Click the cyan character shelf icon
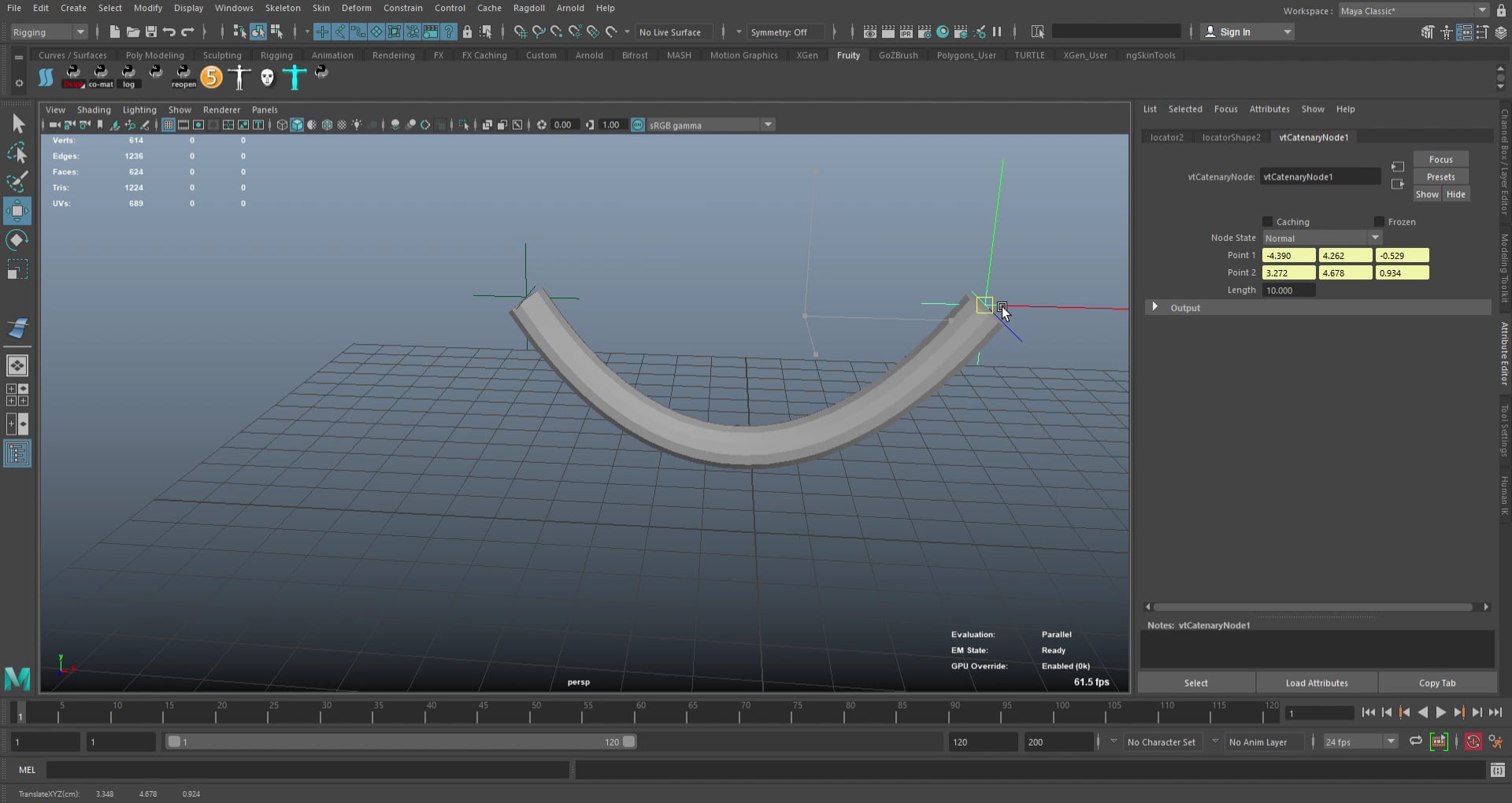Viewport: 1512px width, 803px height. pos(294,76)
